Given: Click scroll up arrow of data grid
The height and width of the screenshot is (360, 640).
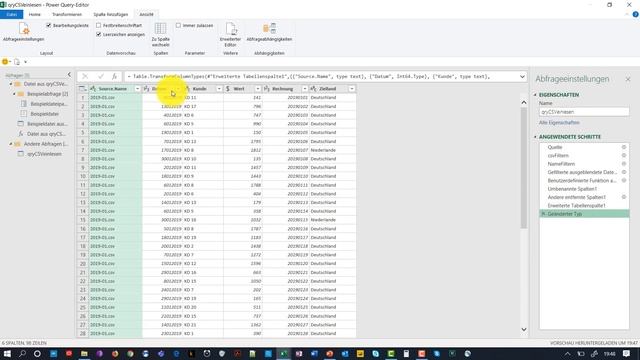Looking at the screenshot, I should coord(524,102).
